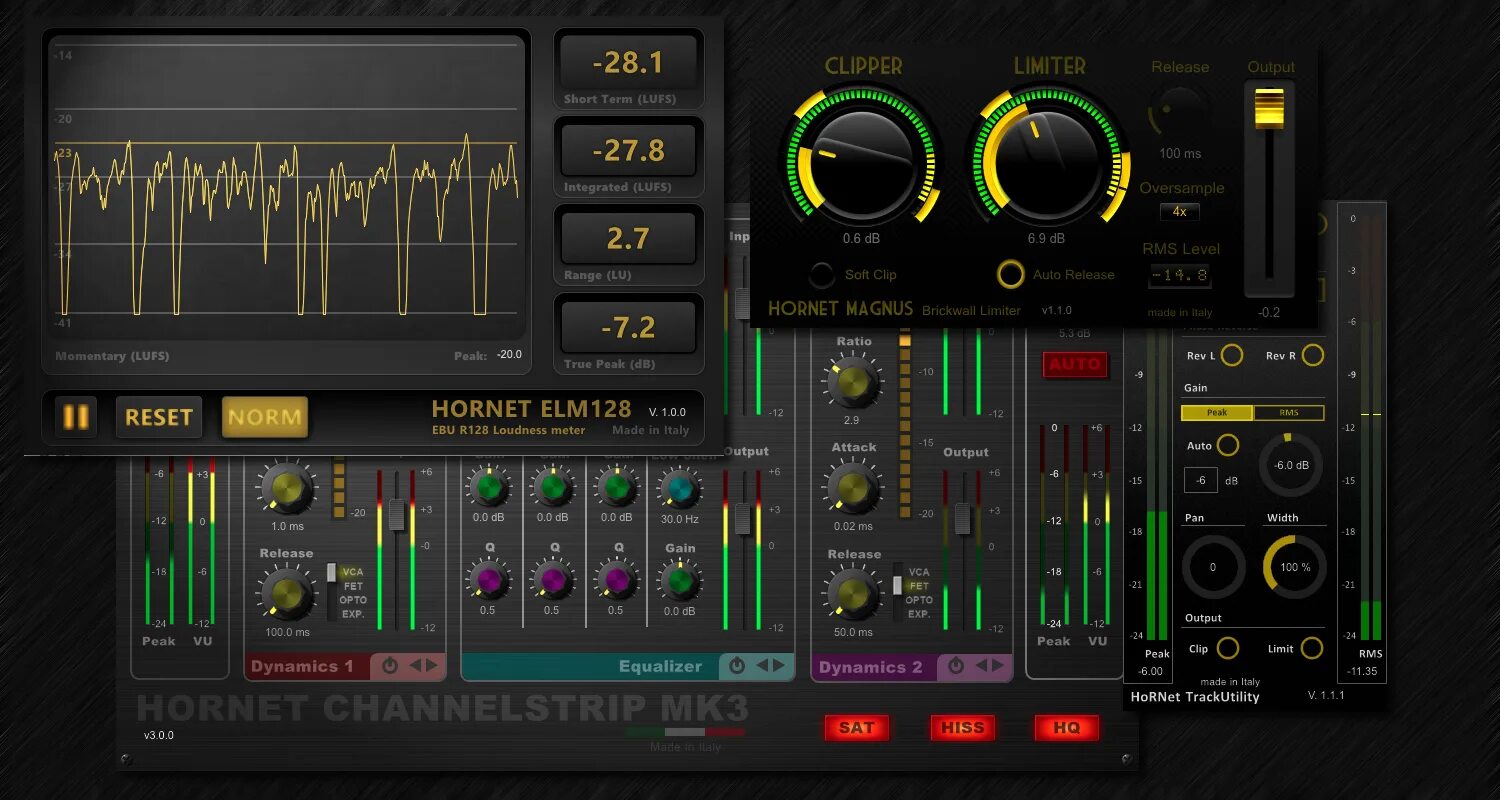Image resolution: width=1500 pixels, height=800 pixels.
Task: Toggle Dynamics 2 power button
Action: (955, 665)
